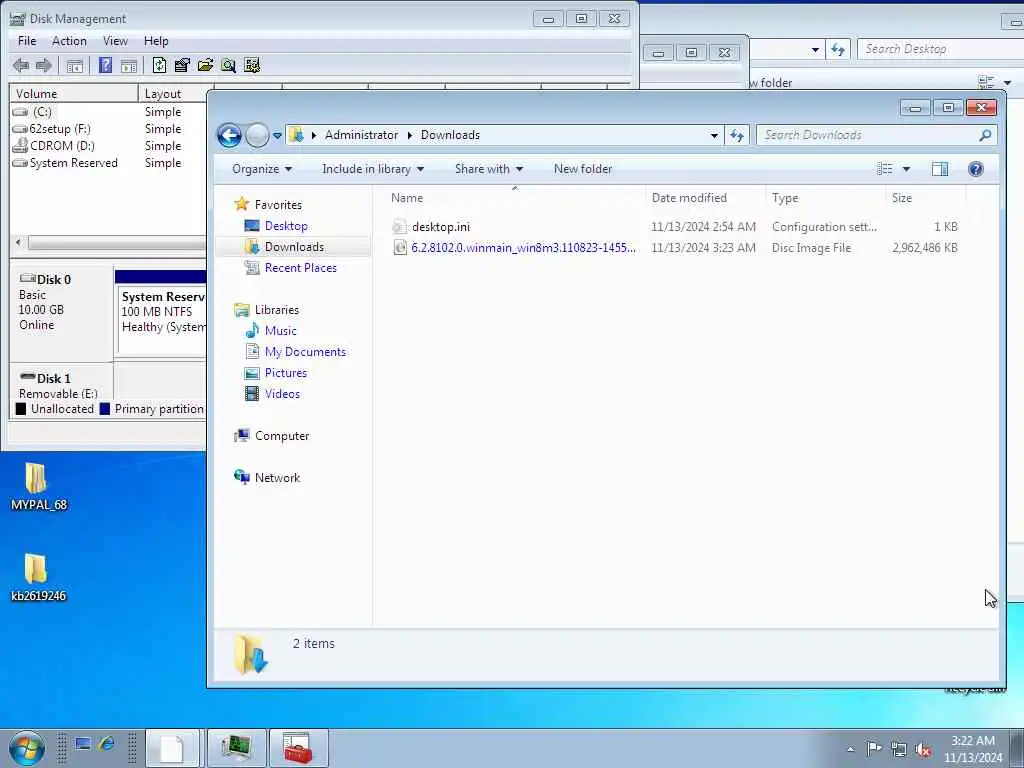Click refresh button next to Downloads address bar
The image size is (1024, 768).
point(737,136)
